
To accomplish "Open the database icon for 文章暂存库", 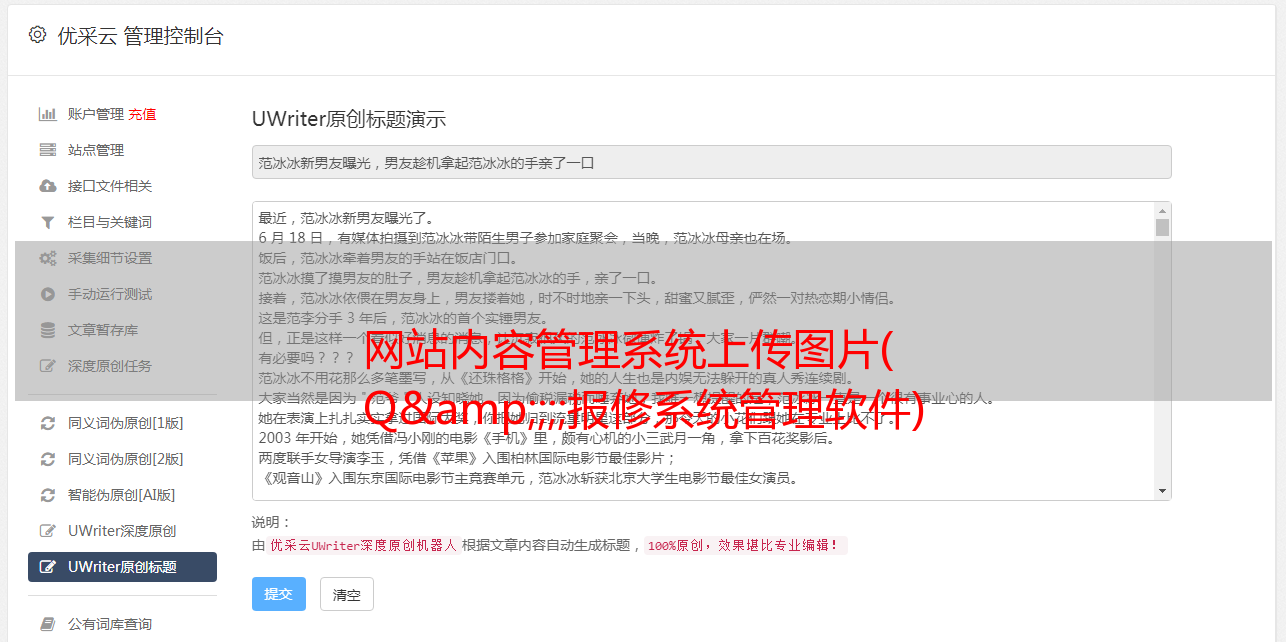I will point(47,330).
